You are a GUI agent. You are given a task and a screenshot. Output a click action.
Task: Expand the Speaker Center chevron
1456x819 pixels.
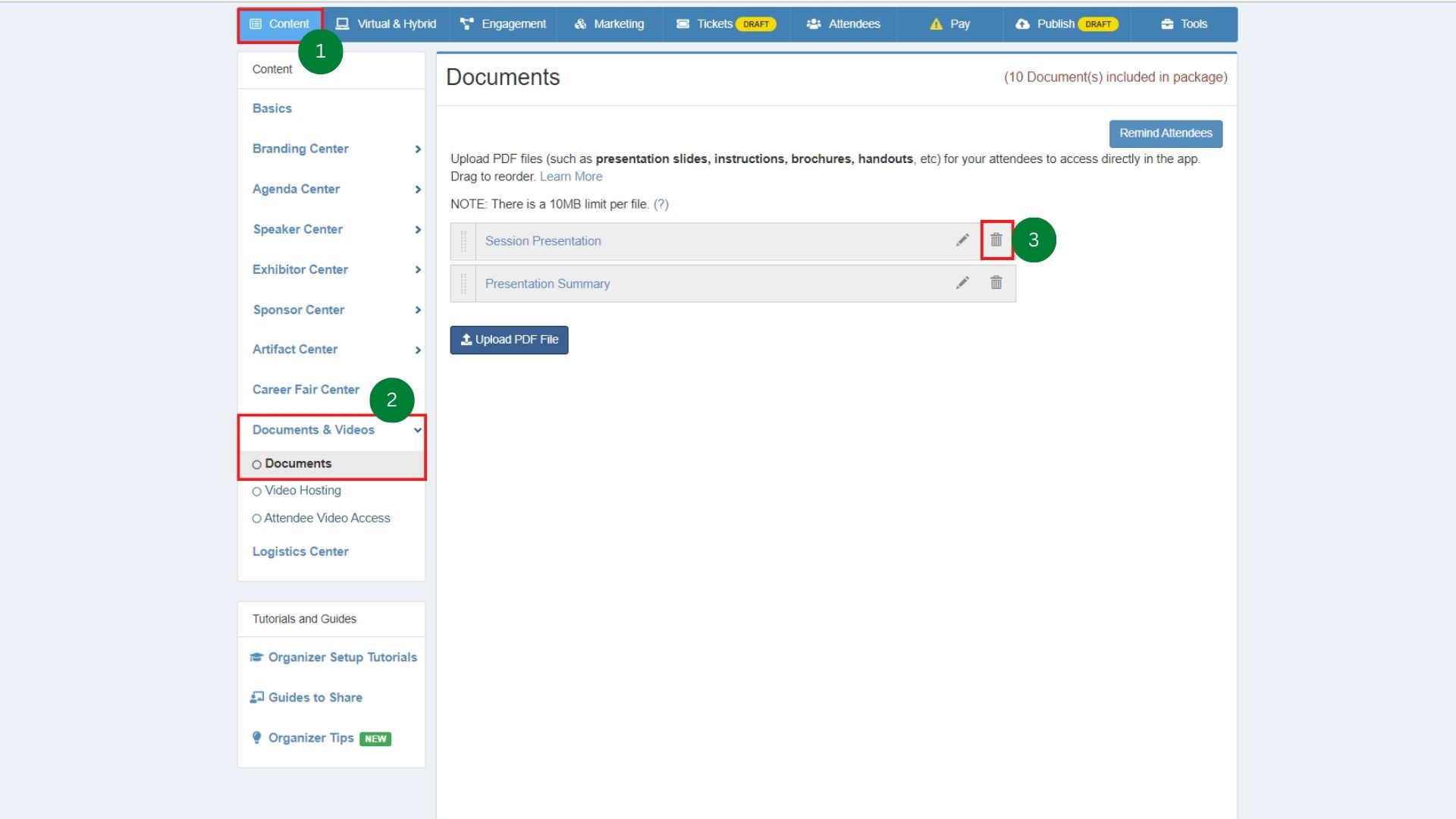pyautogui.click(x=417, y=230)
